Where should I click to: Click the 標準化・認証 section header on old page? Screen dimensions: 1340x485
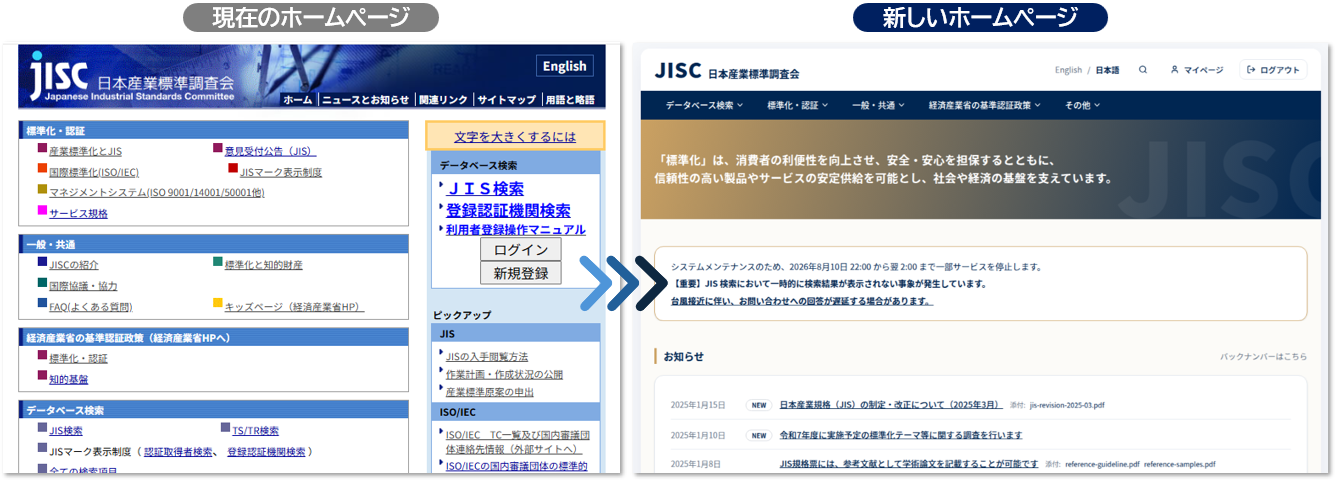click(x=213, y=130)
